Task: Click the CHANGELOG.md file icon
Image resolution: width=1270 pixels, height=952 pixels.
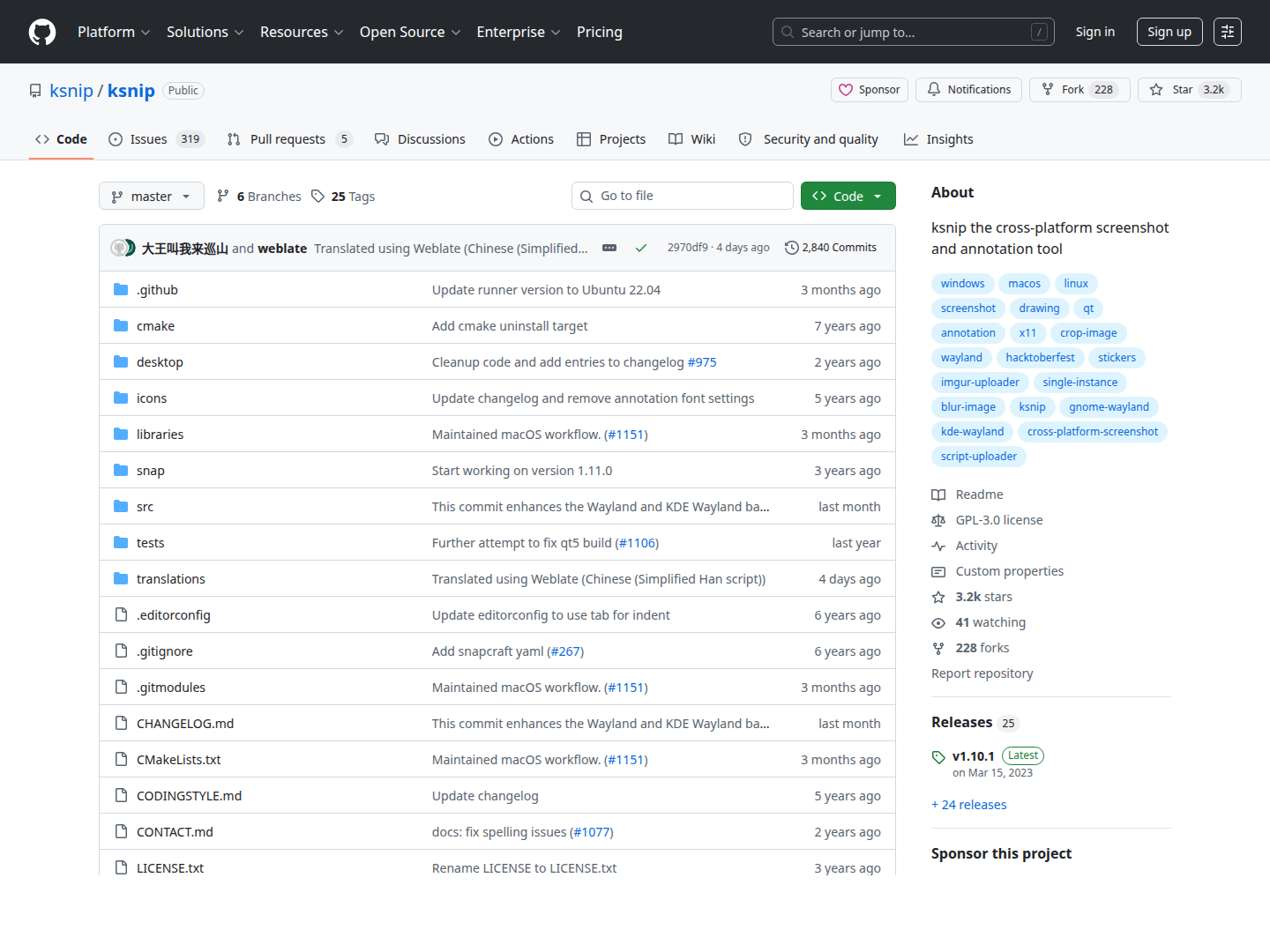Action: 121,723
